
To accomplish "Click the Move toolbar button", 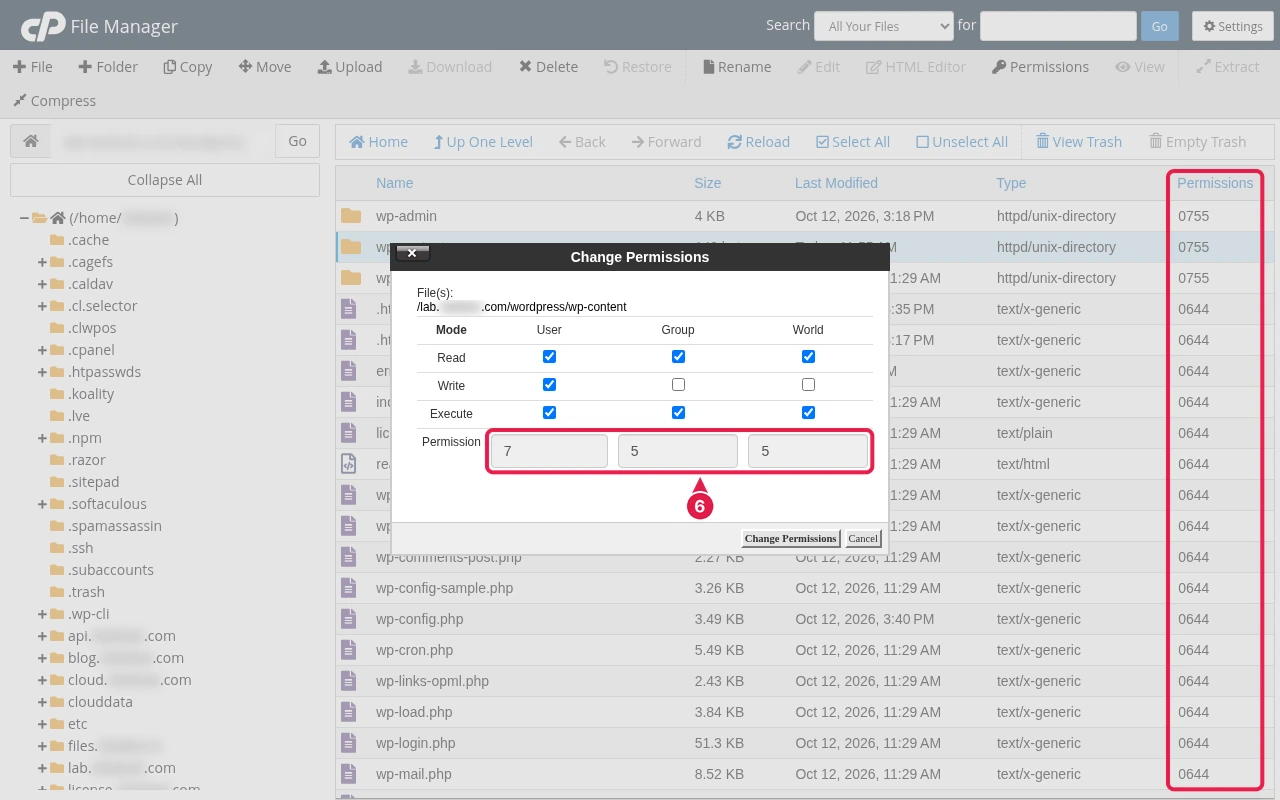I will pos(265,67).
